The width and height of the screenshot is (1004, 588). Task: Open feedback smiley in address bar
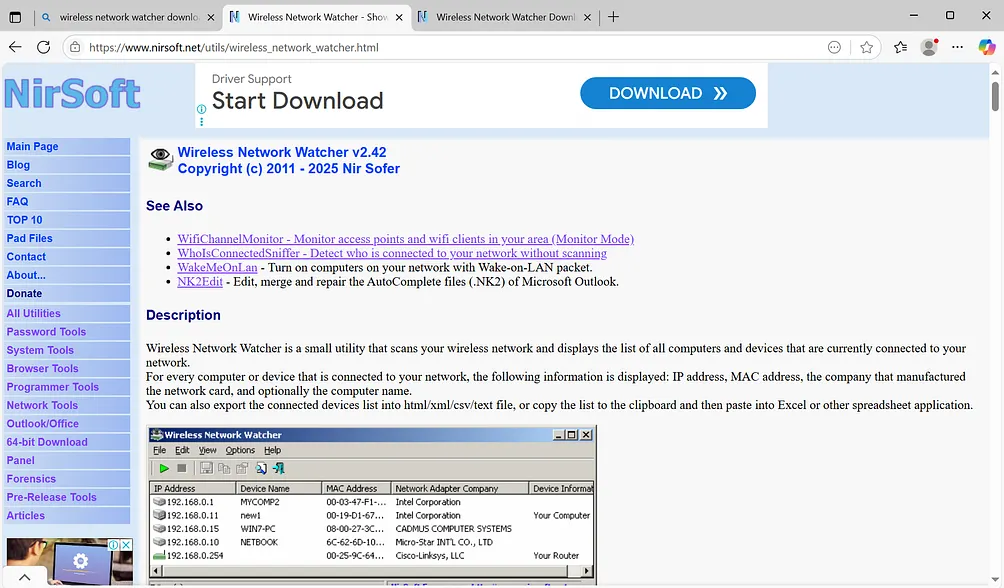pyautogui.click(x=834, y=47)
